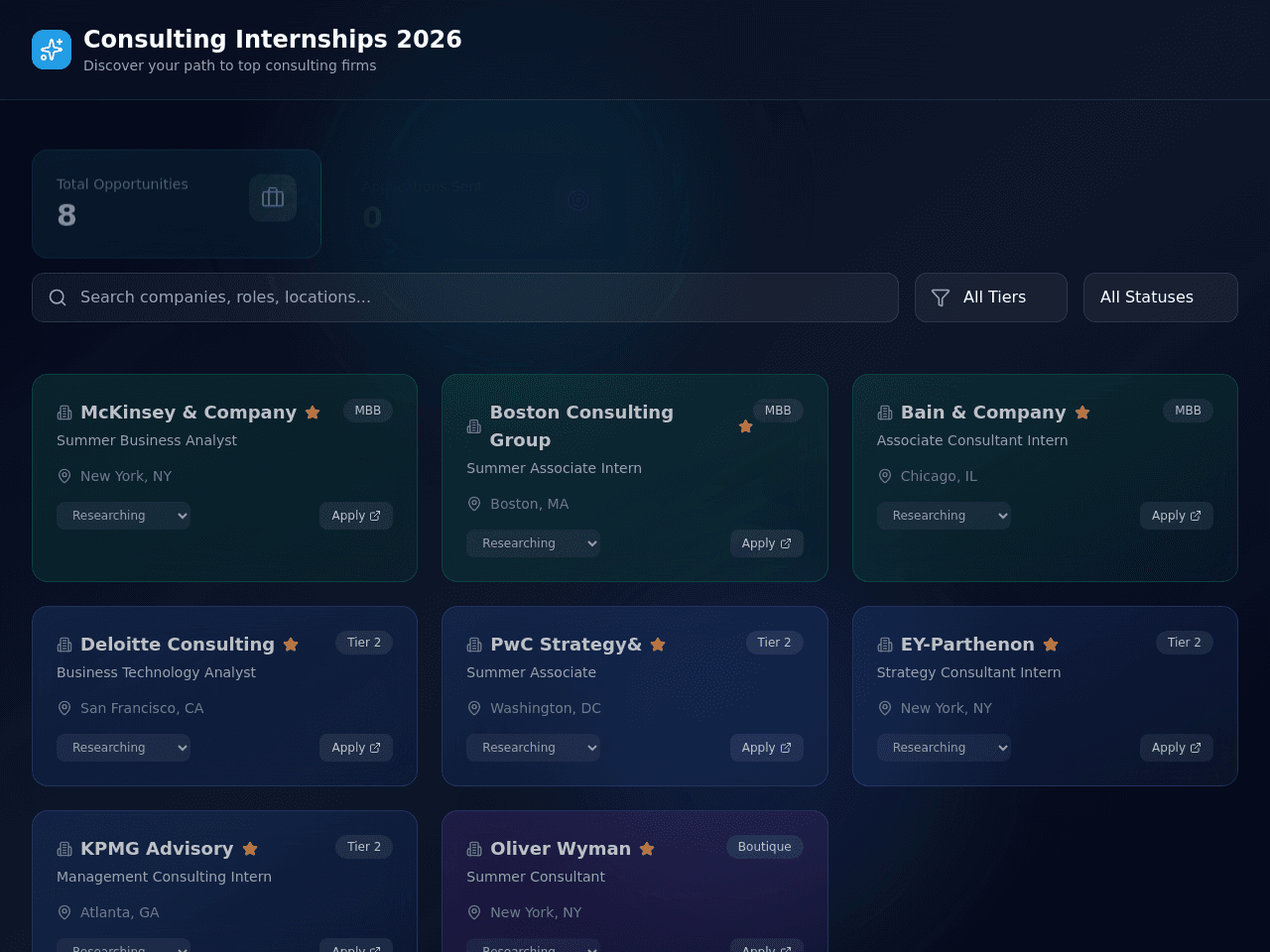1270x952 pixels.
Task: Click Apply on the Boston Consulting Group card
Action: click(x=766, y=543)
